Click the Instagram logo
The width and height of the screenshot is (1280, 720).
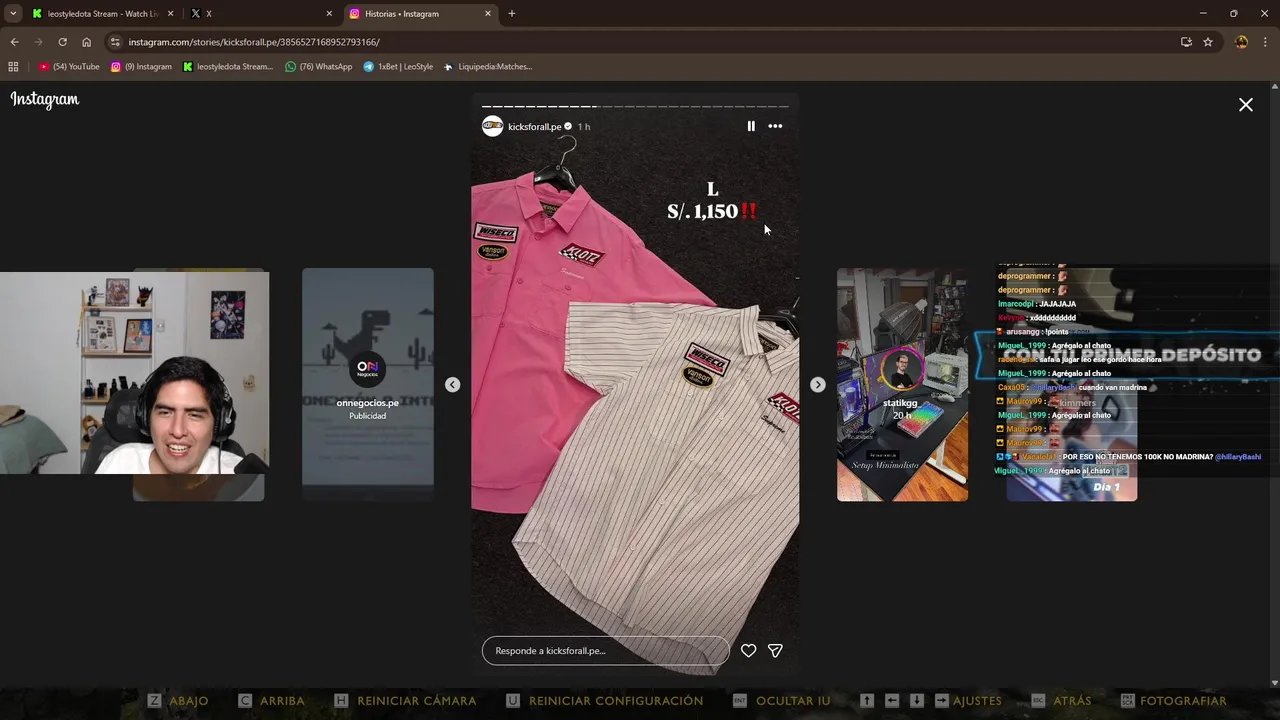pyautogui.click(x=45, y=99)
